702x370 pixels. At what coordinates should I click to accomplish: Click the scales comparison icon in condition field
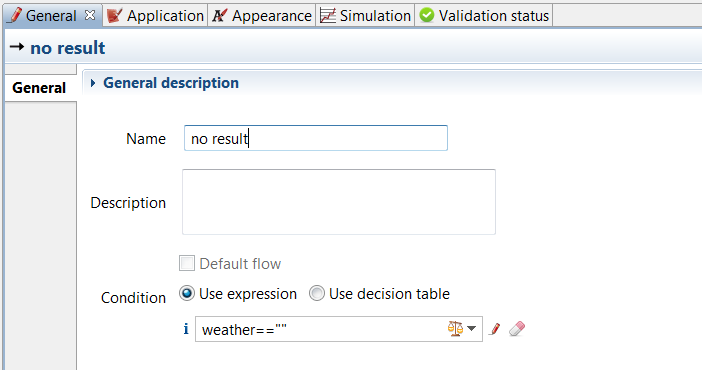point(455,329)
